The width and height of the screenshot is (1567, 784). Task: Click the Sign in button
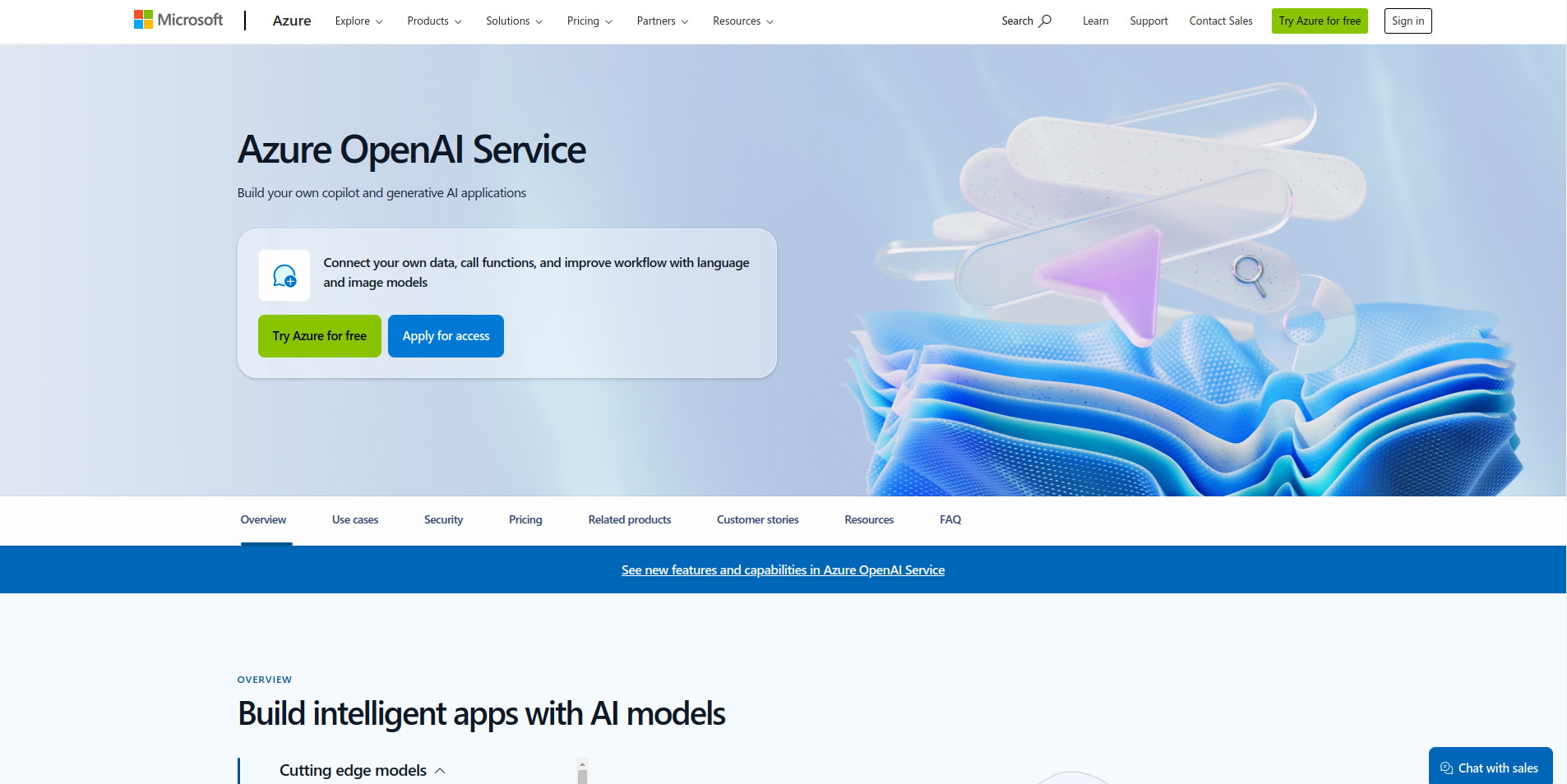pyautogui.click(x=1408, y=21)
